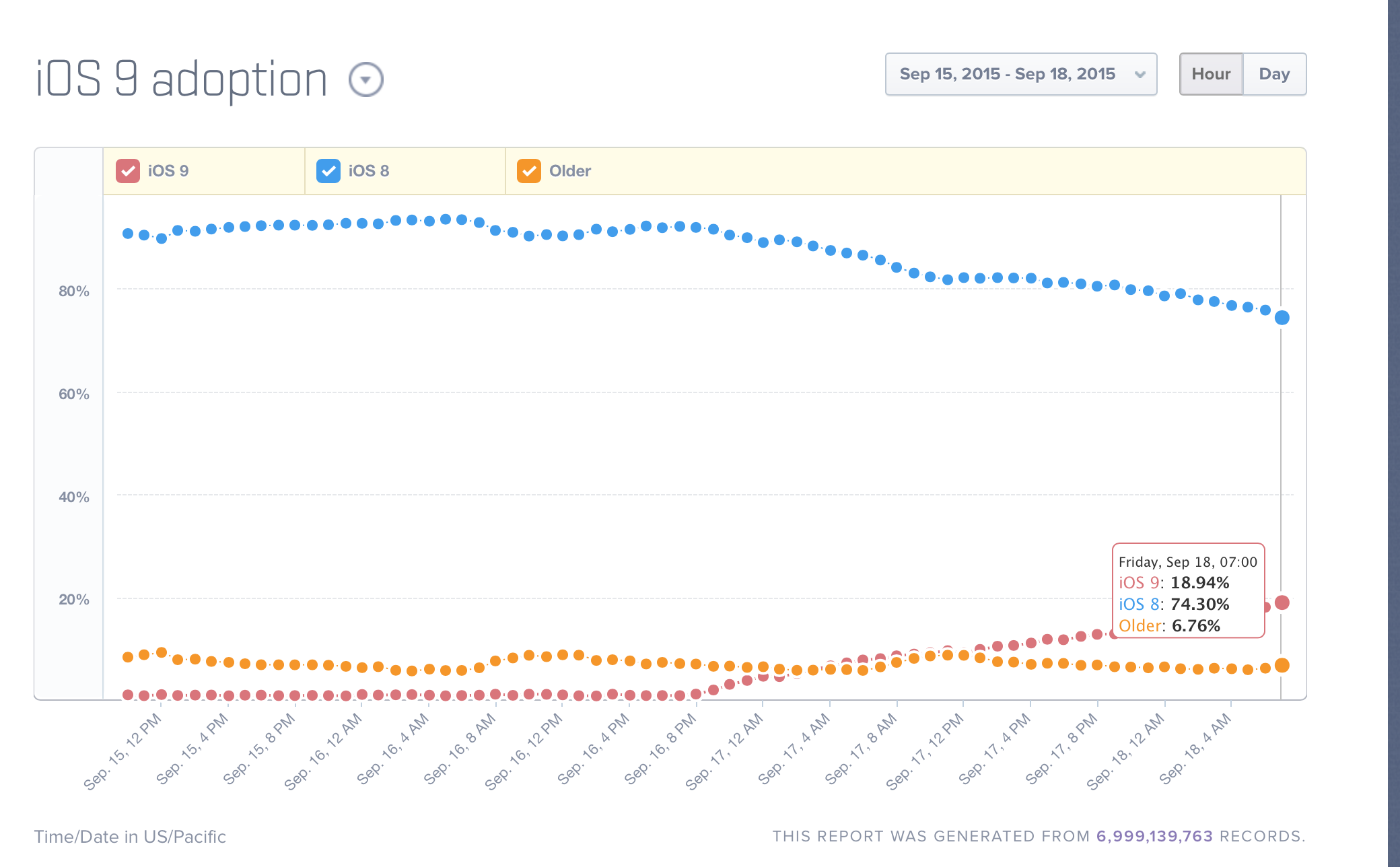Open the dropdown arrow beside the report title
This screenshot has height=867, width=1400.
(365, 79)
